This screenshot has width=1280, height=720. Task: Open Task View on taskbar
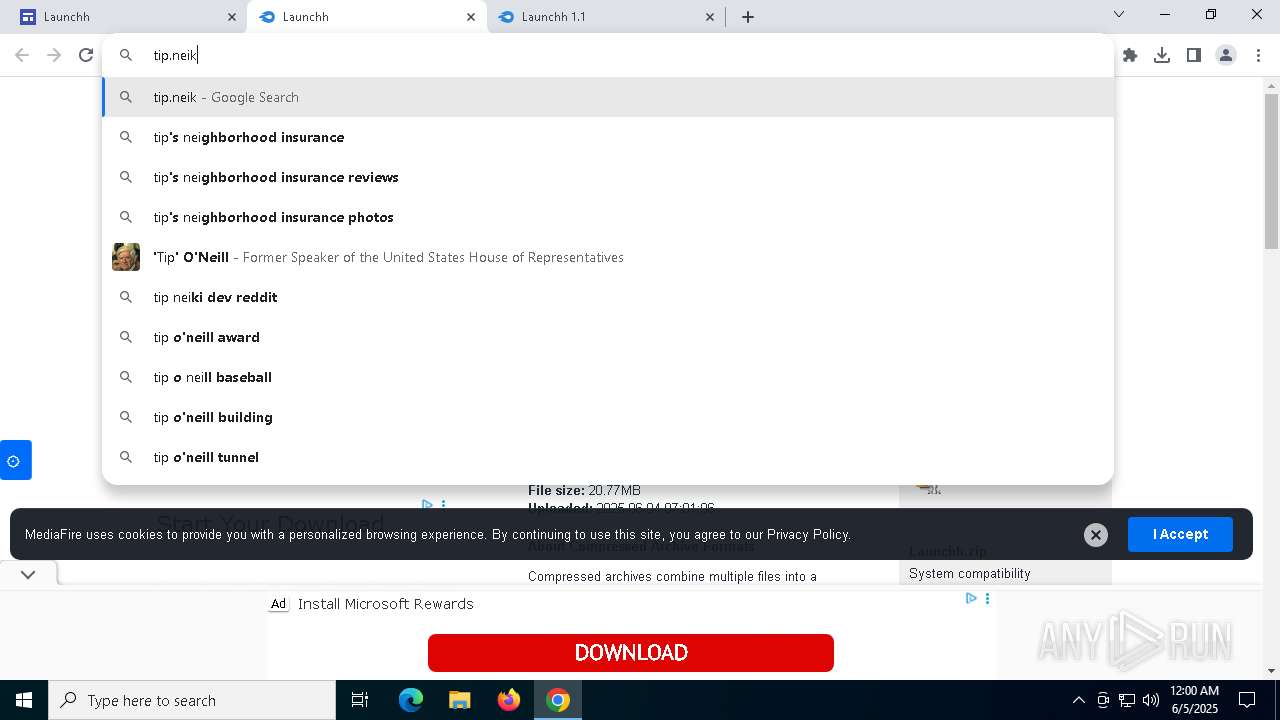click(x=360, y=700)
